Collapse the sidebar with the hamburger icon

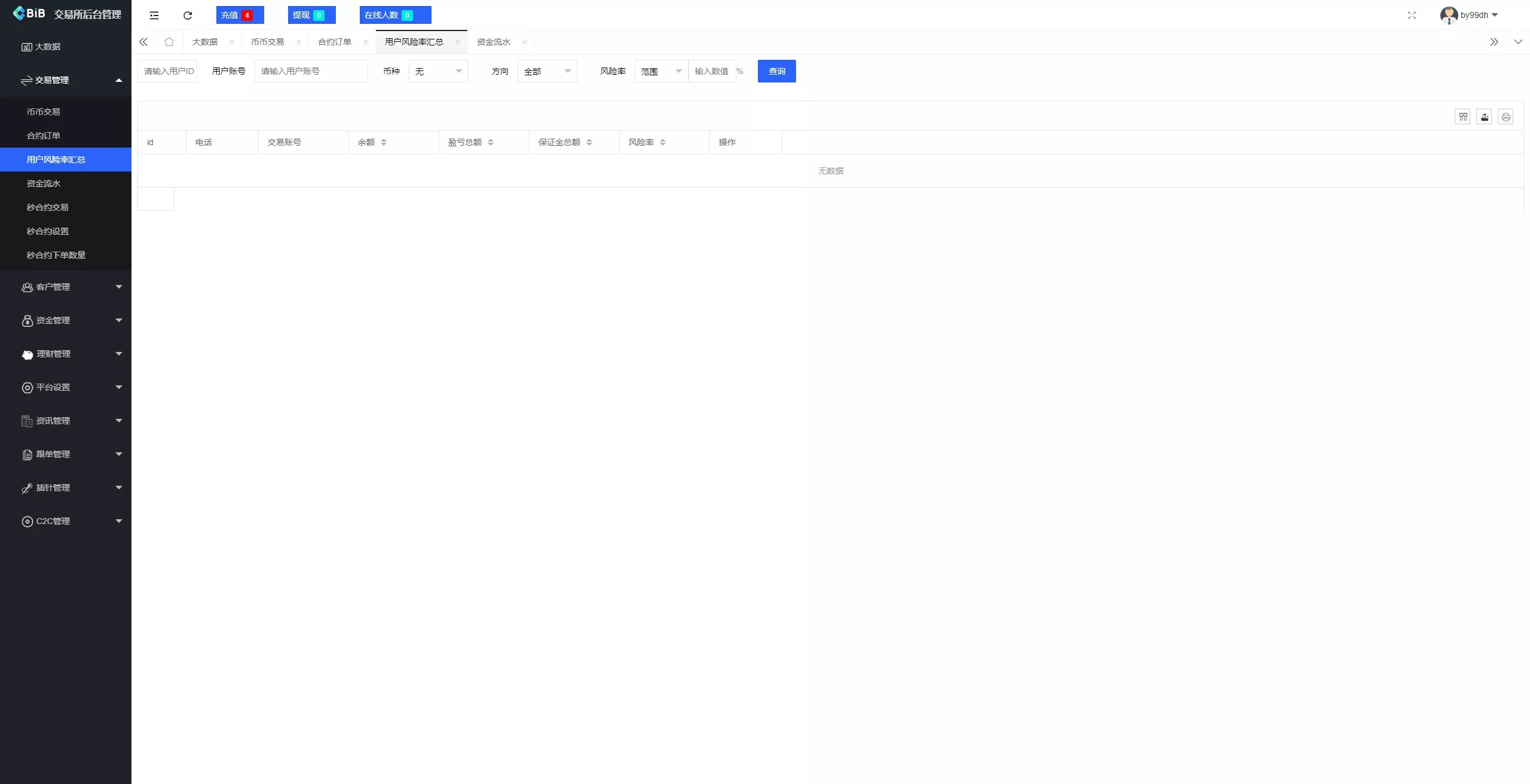[x=154, y=15]
